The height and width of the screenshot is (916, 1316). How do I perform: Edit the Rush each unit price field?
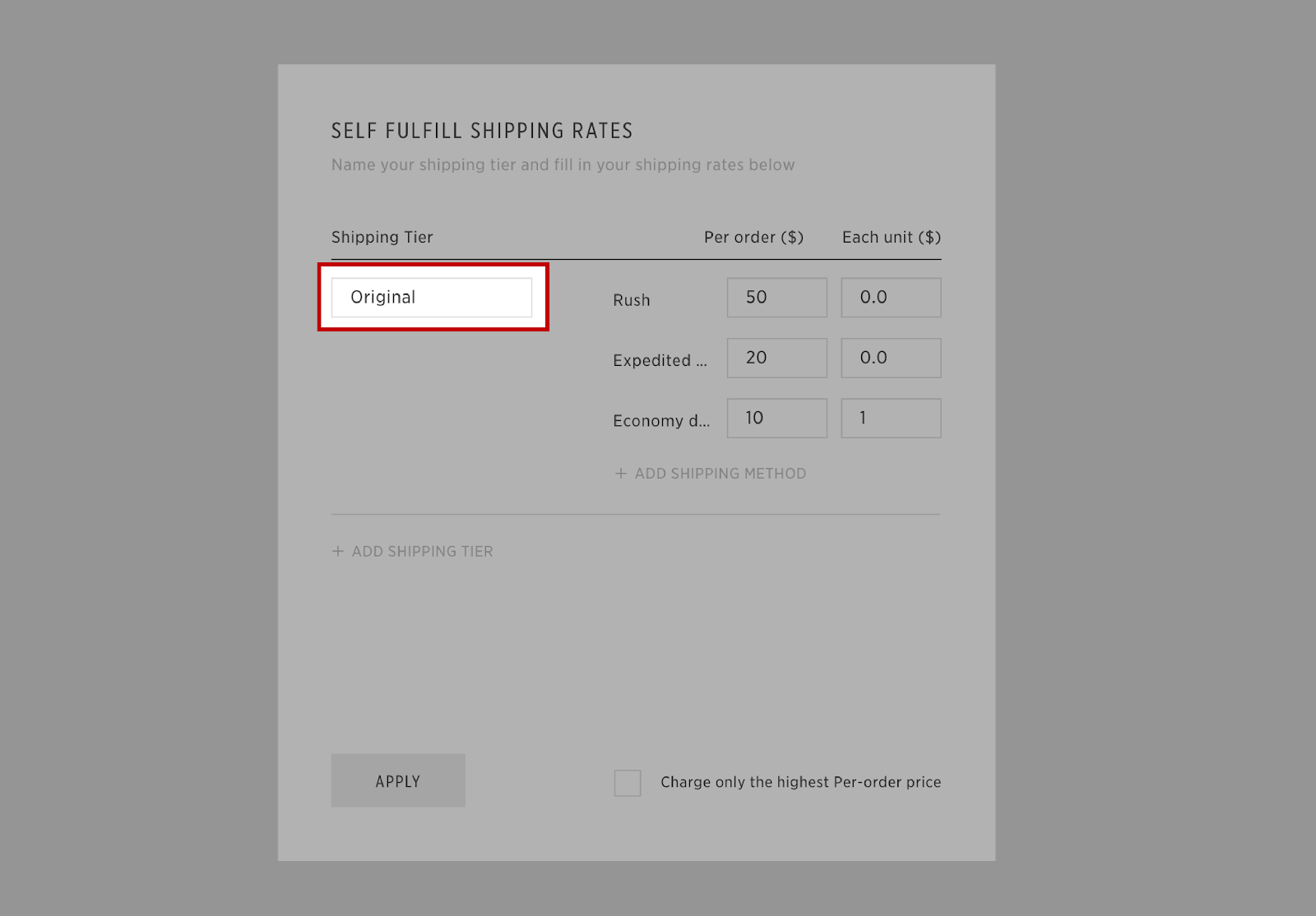pyautogui.click(x=891, y=297)
